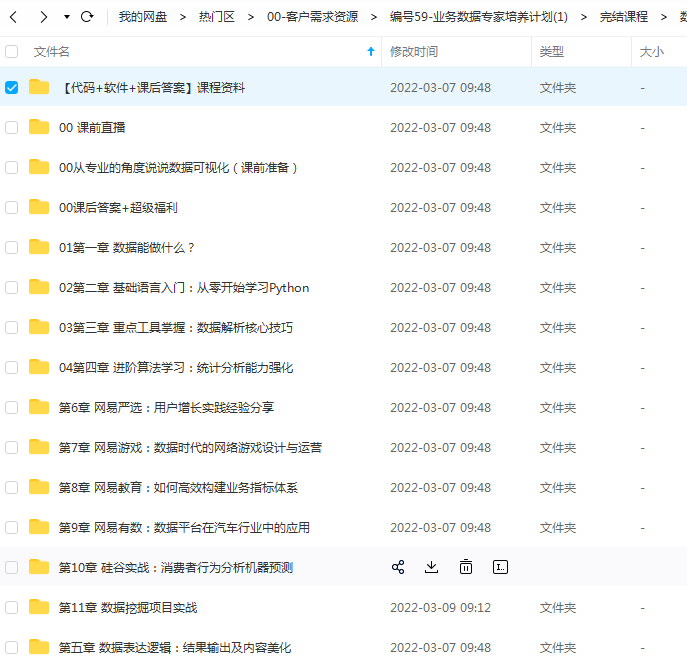Rename the 第10章 硅谷实战 folder
This screenshot has width=687, height=665.
[x=500, y=567]
